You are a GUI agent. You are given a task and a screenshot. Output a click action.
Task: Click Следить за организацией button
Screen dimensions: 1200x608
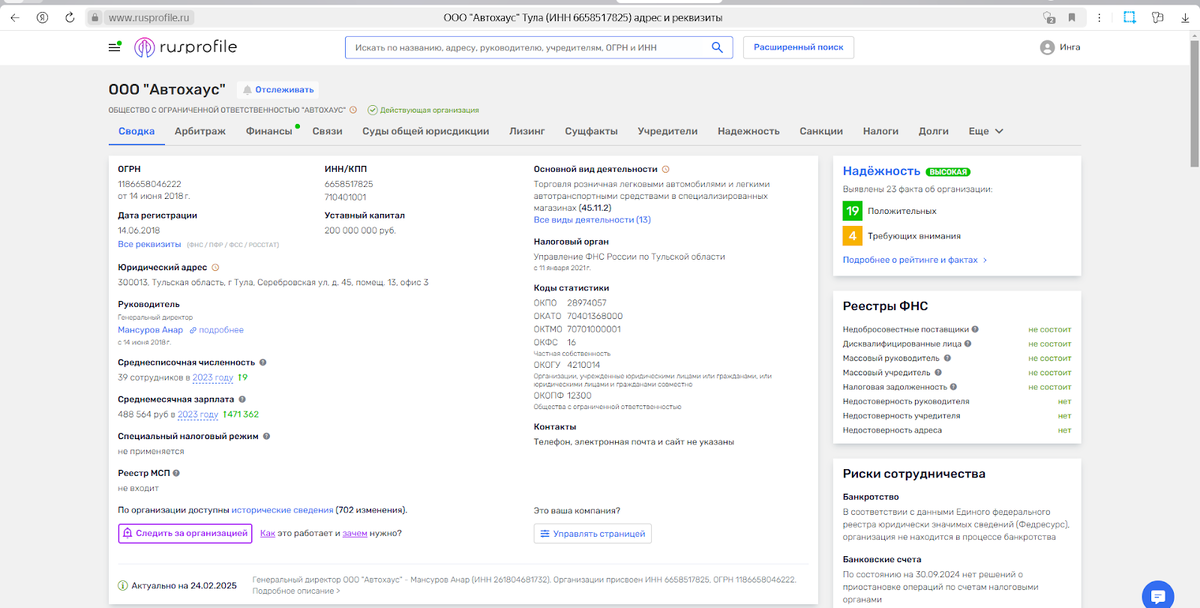pos(185,533)
